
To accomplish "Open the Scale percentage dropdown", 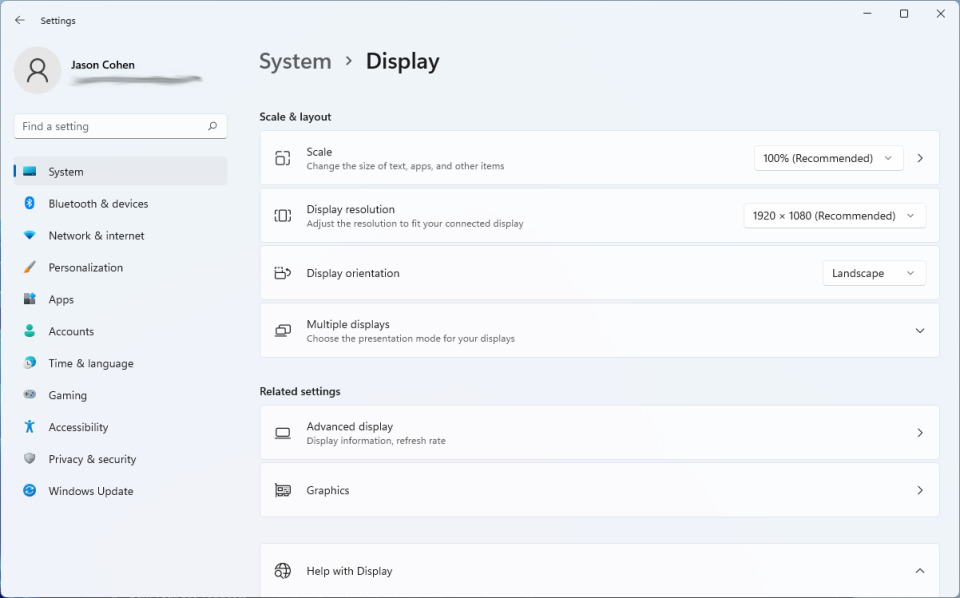I will click(828, 158).
